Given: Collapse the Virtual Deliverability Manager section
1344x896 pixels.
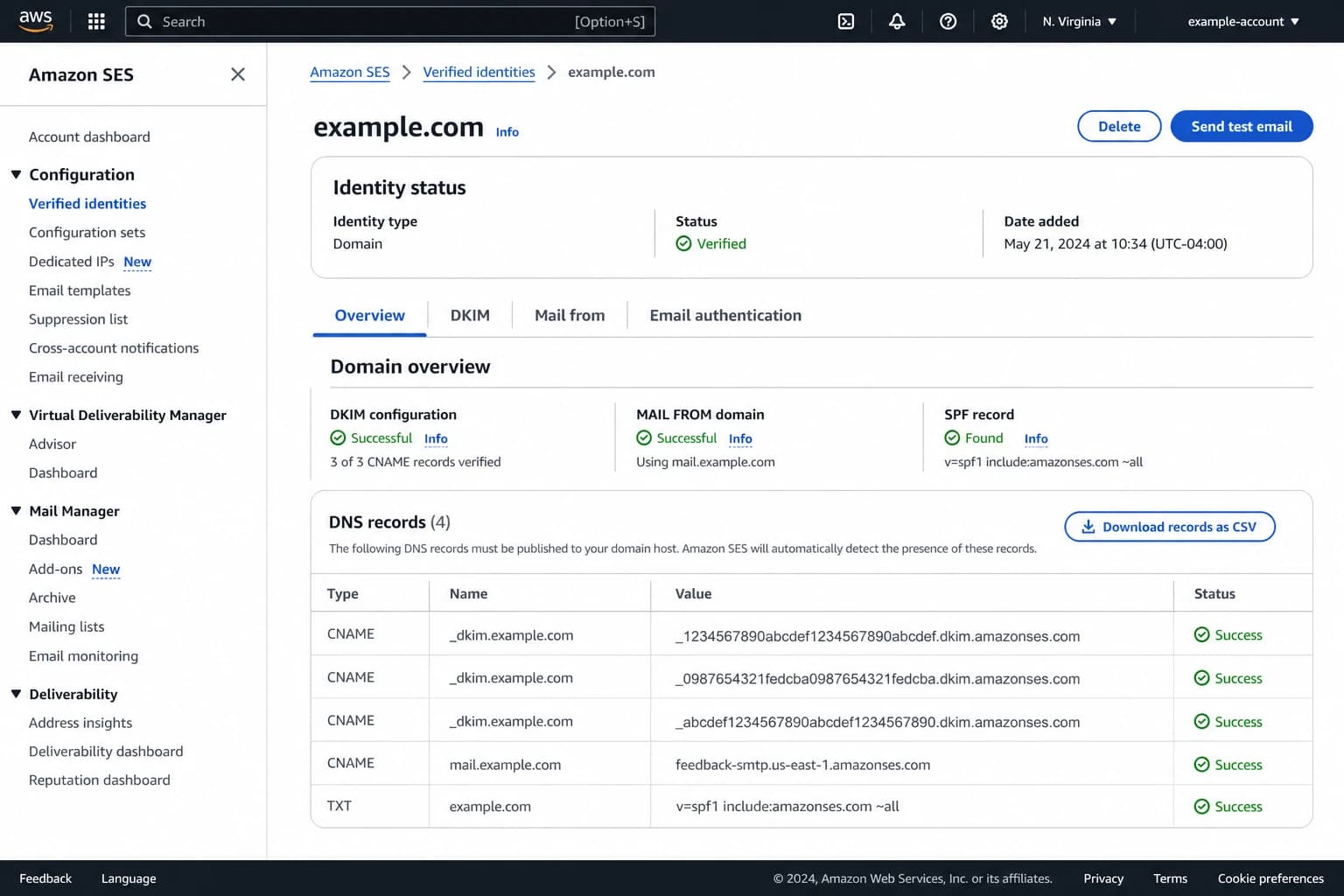Looking at the screenshot, I should (16, 415).
